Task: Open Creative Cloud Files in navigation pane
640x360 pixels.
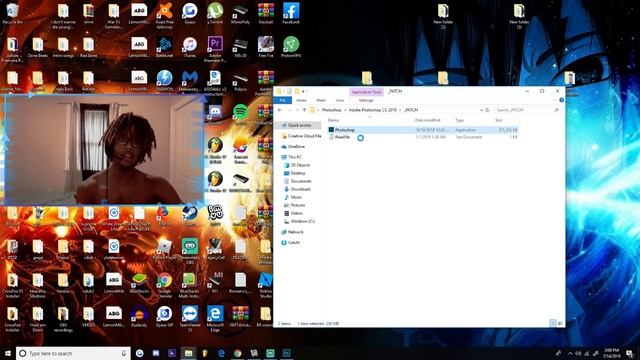Action: point(302,136)
